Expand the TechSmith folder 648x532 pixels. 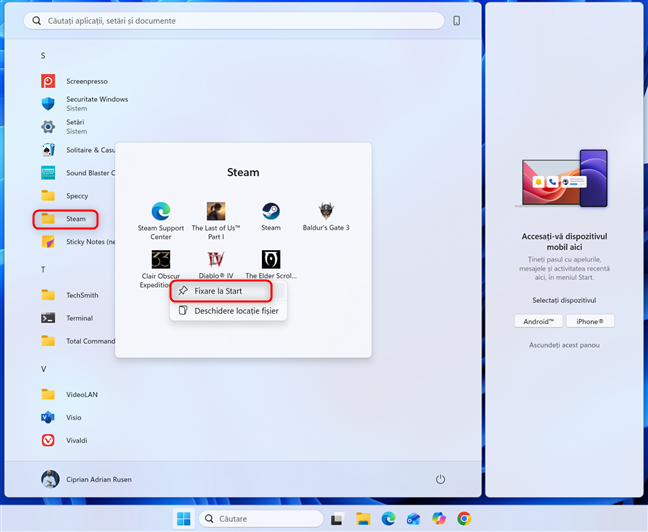click(x=82, y=295)
